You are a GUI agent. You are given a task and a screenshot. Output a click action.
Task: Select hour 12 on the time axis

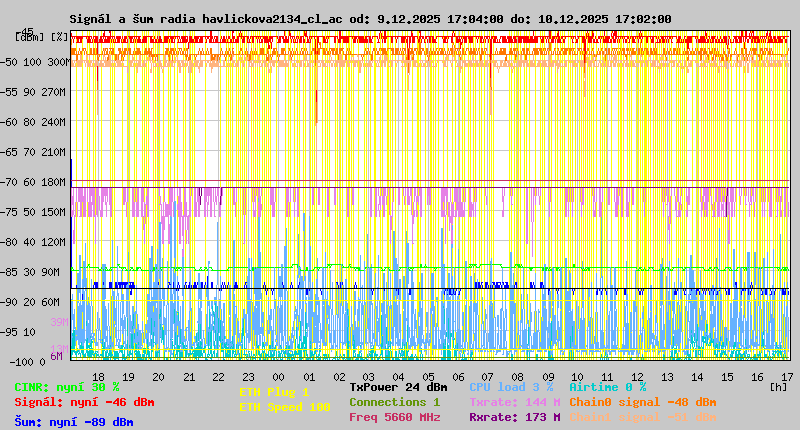click(637, 377)
